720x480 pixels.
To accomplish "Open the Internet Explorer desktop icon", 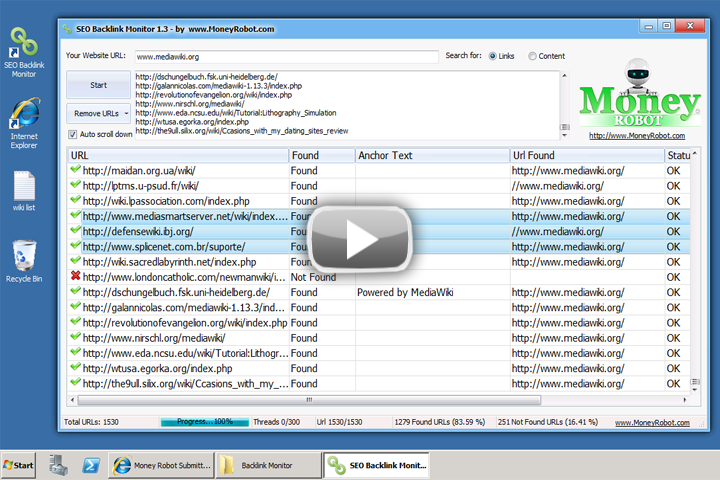I will pyautogui.click(x=24, y=123).
